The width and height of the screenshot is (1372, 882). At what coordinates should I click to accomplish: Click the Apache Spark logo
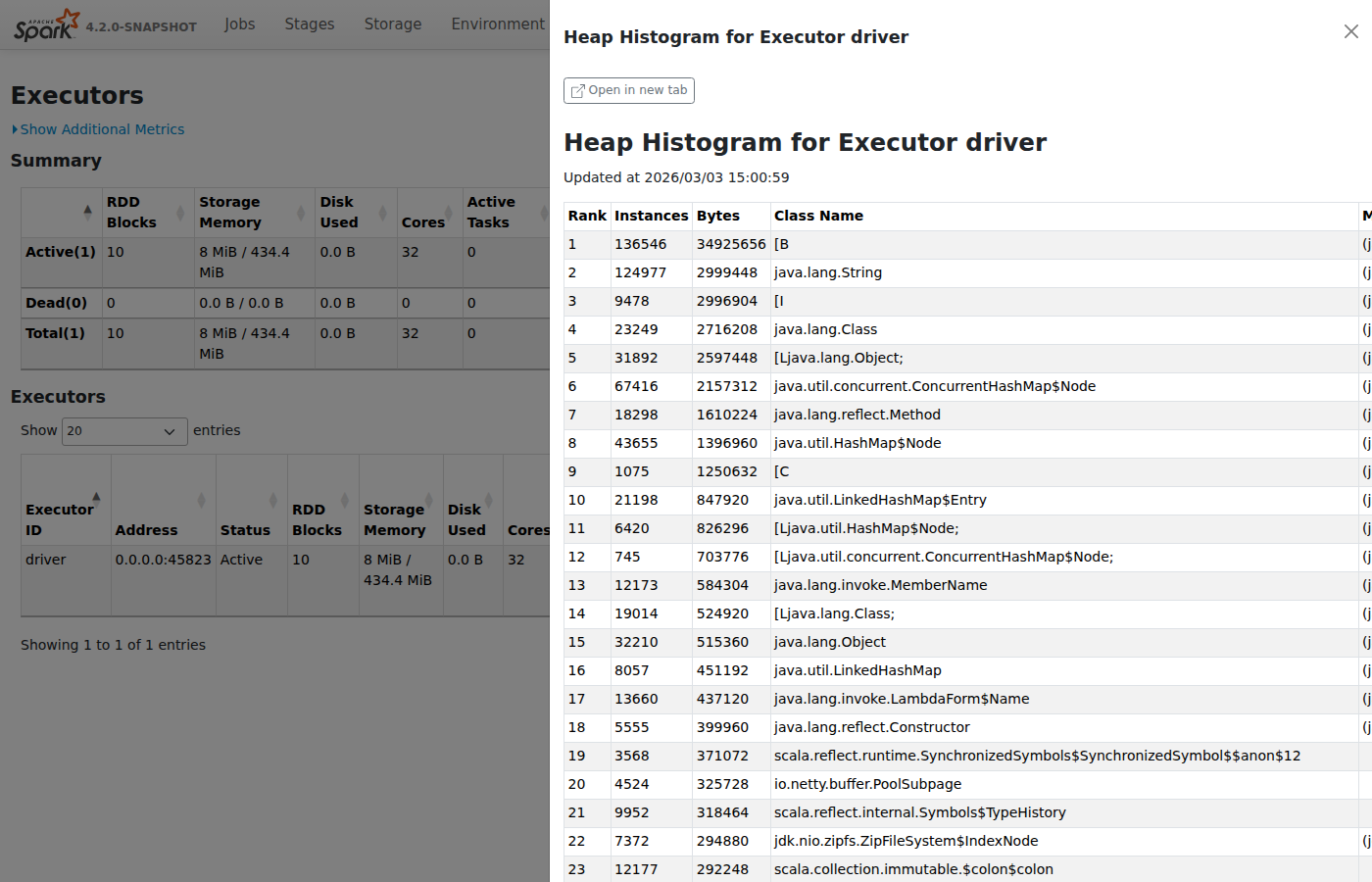(46, 24)
